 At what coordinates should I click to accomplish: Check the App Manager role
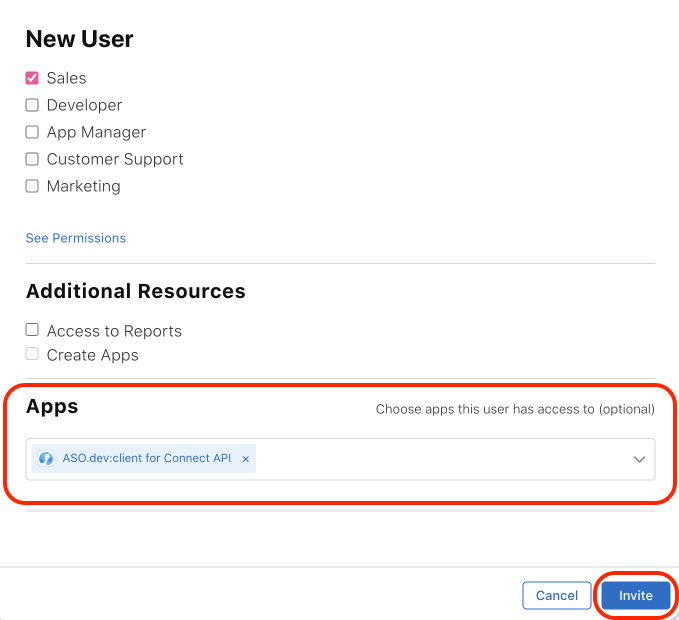pos(32,132)
